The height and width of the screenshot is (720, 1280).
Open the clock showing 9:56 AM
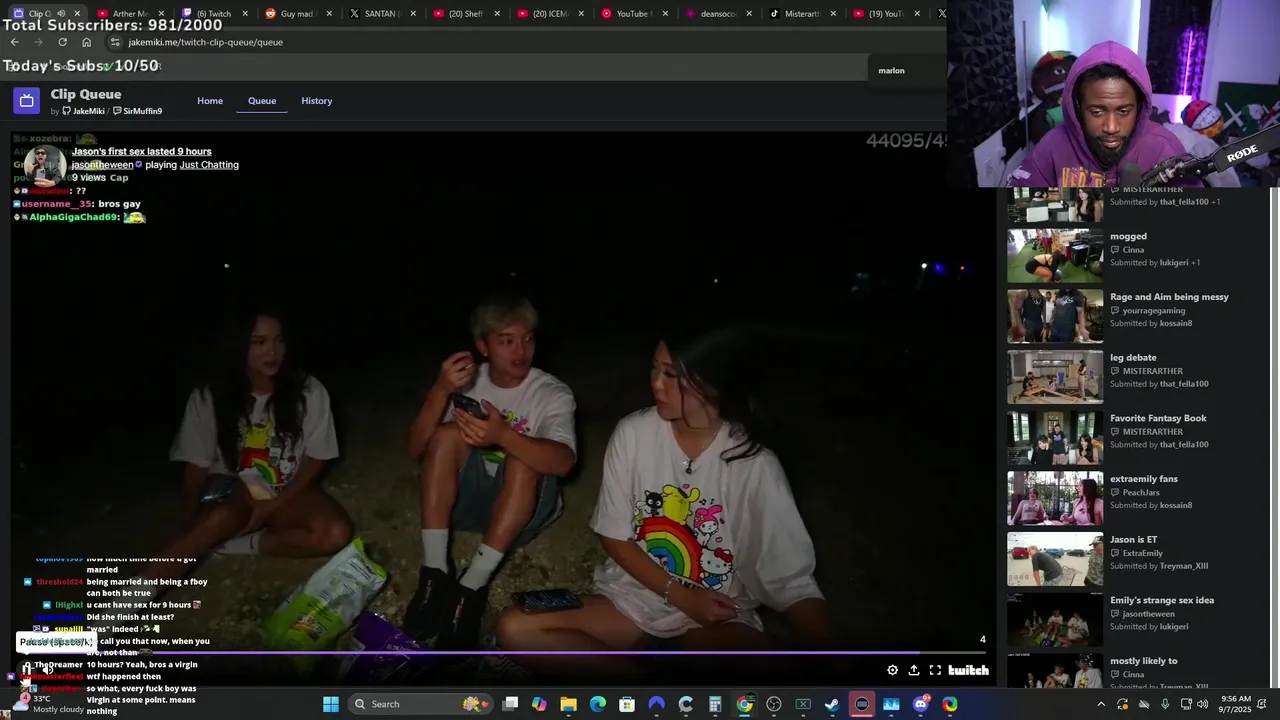[1236, 704]
